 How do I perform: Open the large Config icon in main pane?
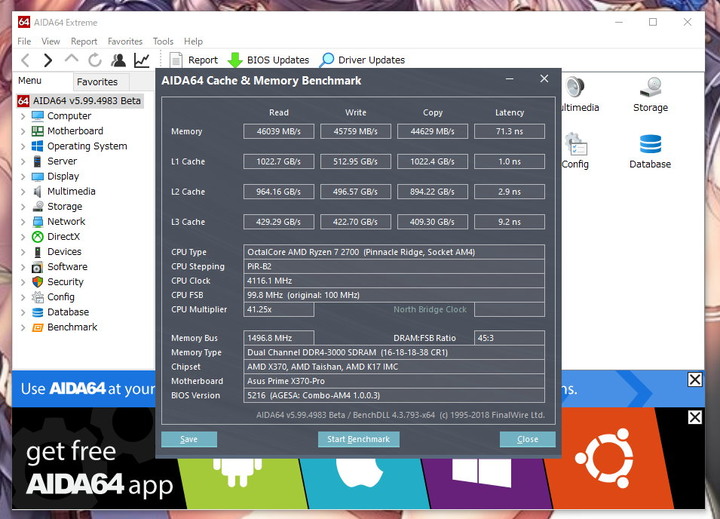(x=575, y=144)
